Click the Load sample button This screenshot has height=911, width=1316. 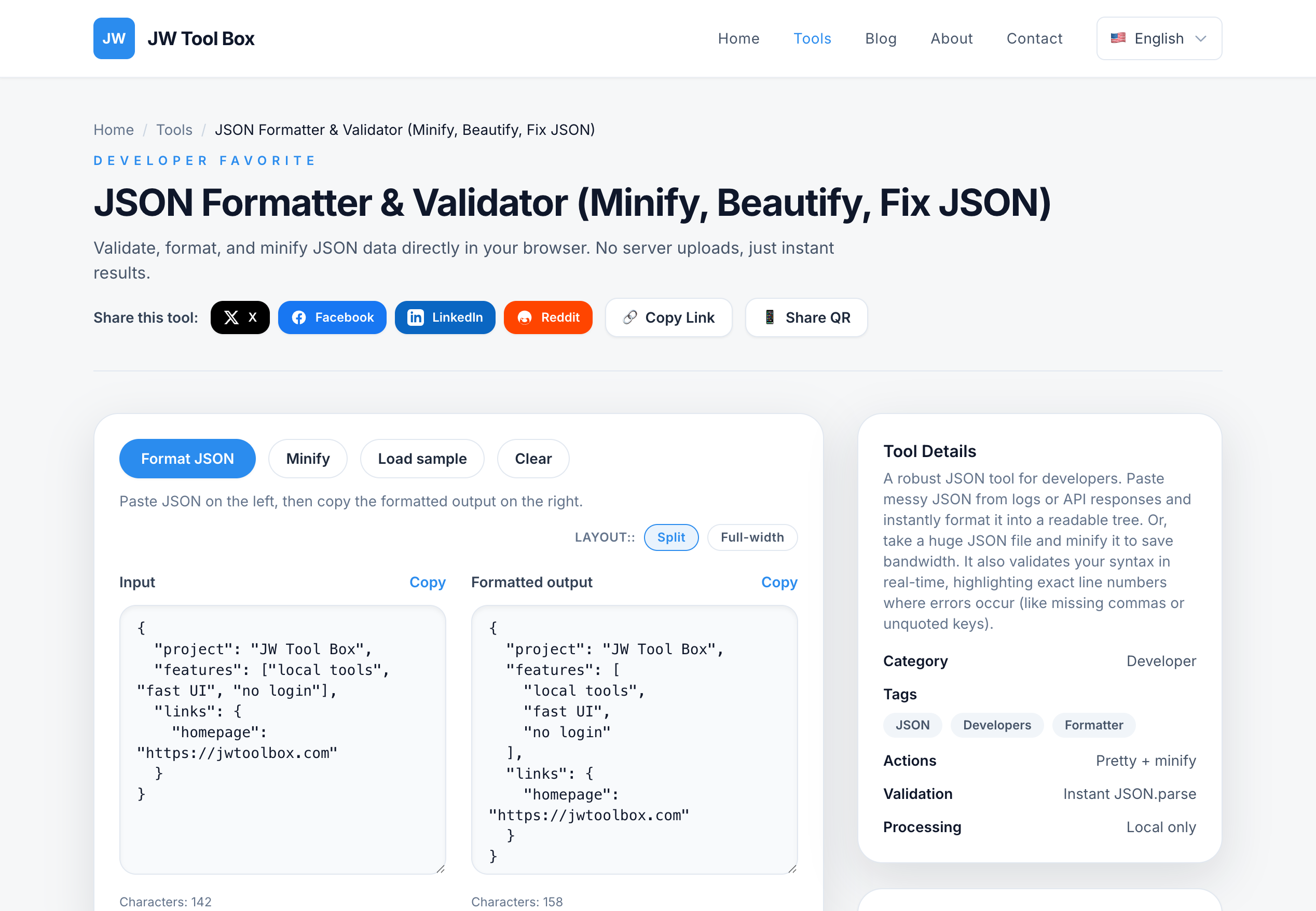click(x=422, y=459)
